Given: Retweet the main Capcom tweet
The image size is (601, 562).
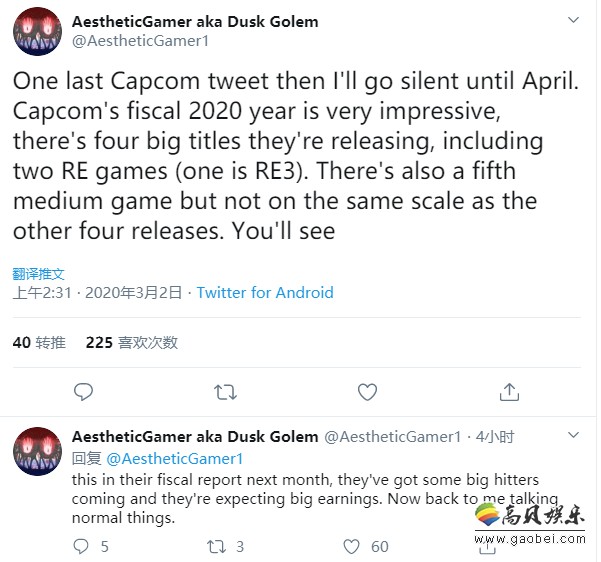Looking at the screenshot, I should [226, 392].
